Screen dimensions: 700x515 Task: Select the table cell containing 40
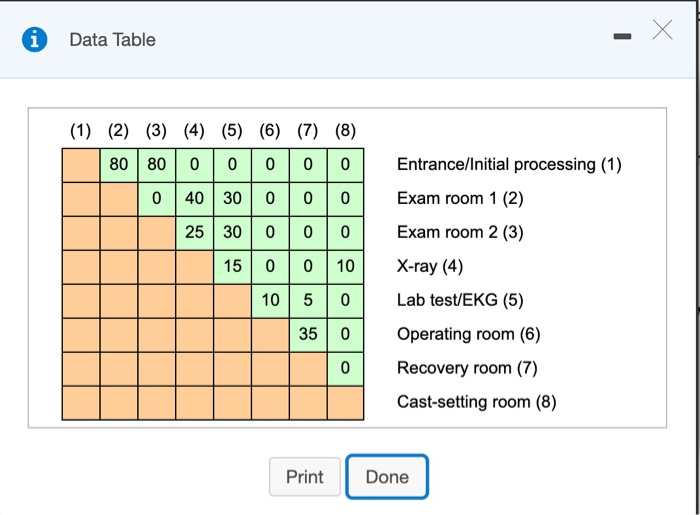[x=194, y=199]
